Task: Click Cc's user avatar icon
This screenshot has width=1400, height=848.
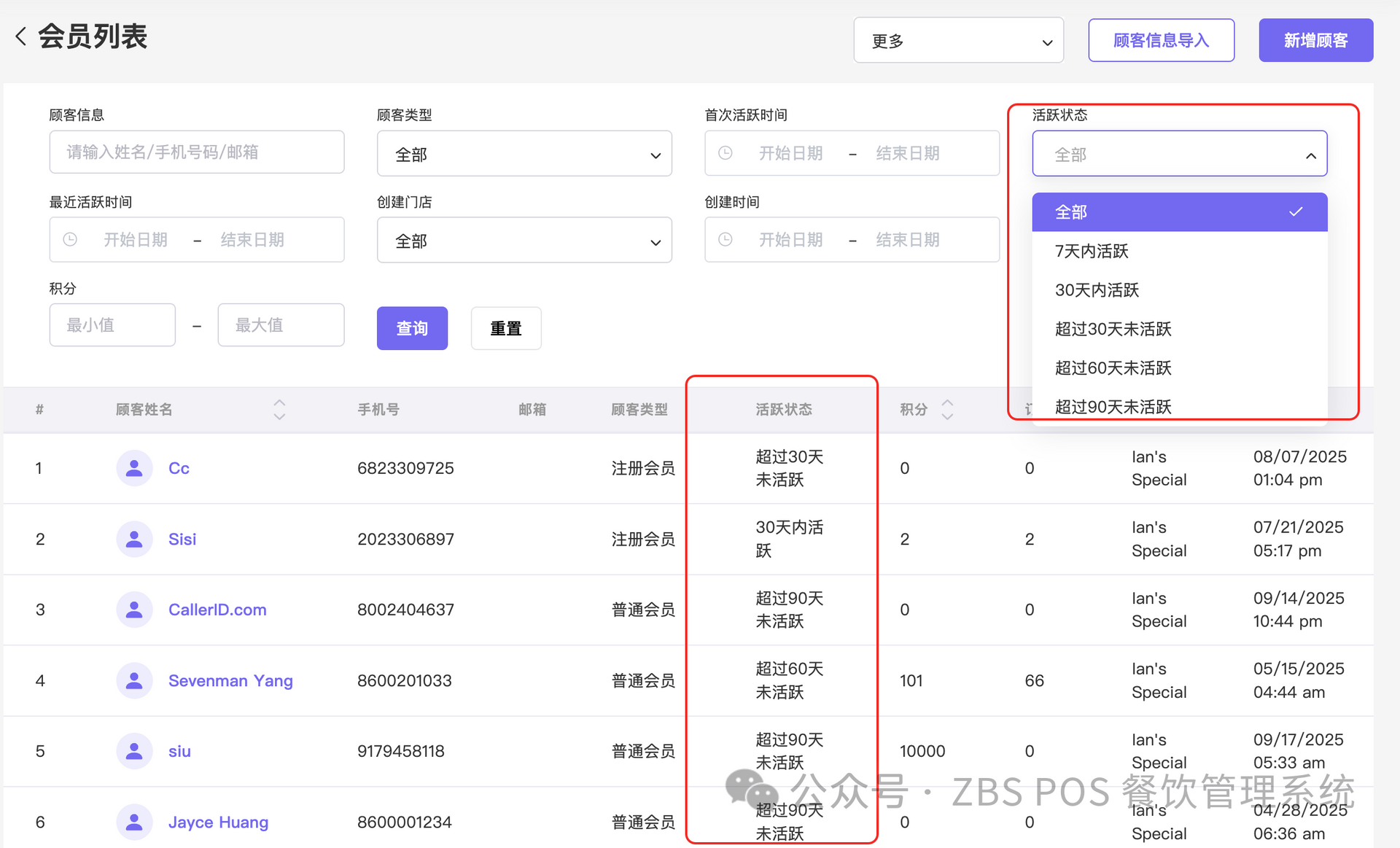Action: [x=134, y=468]
